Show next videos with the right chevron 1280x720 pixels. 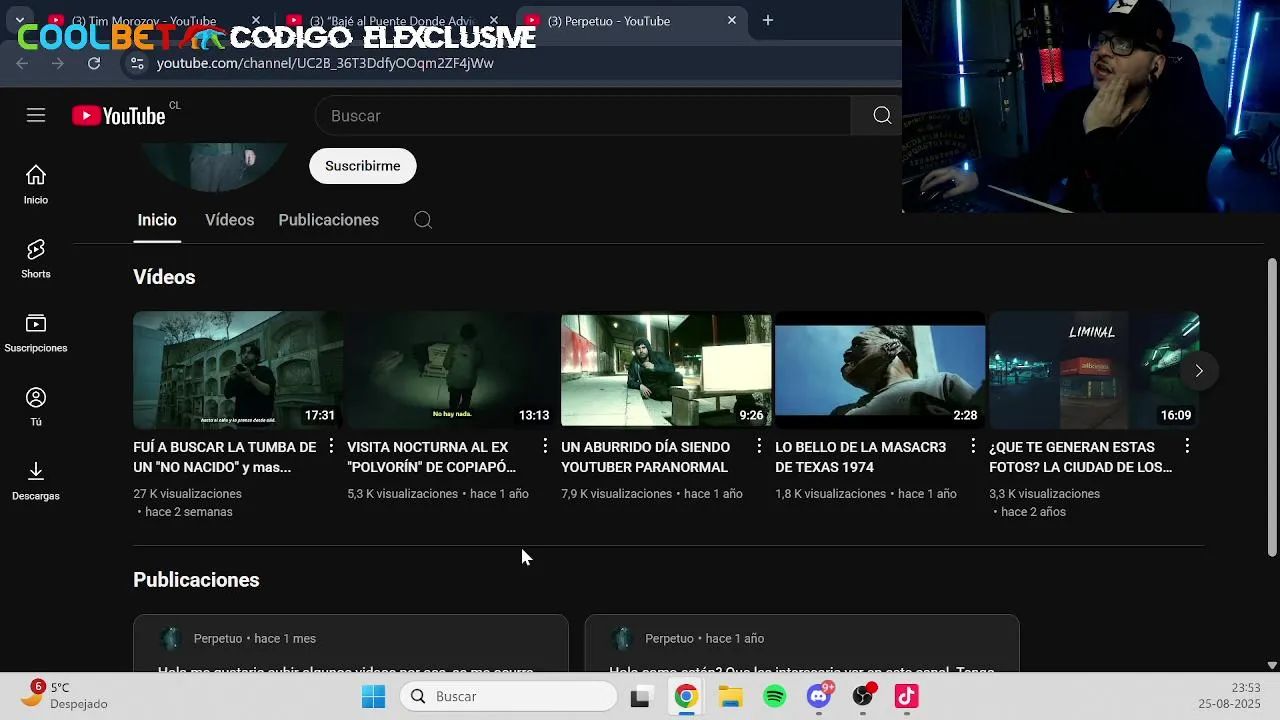[1198, 371]
